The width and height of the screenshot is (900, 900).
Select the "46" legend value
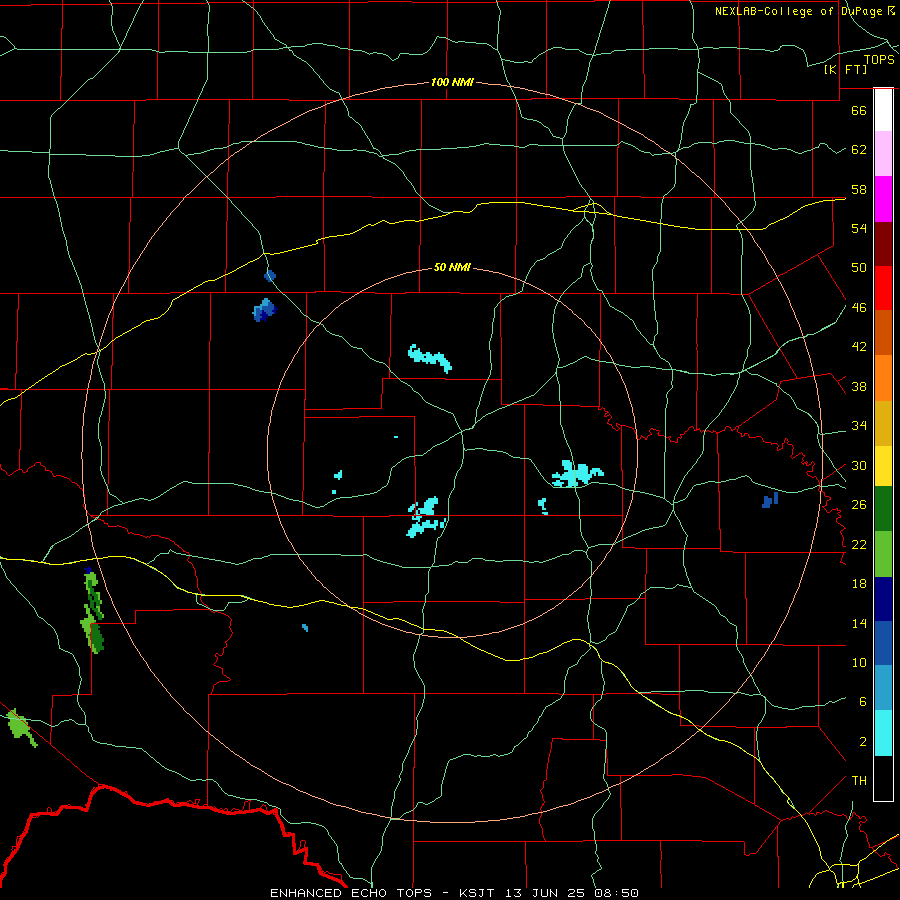pyautogui.click(x=859, y=308)
